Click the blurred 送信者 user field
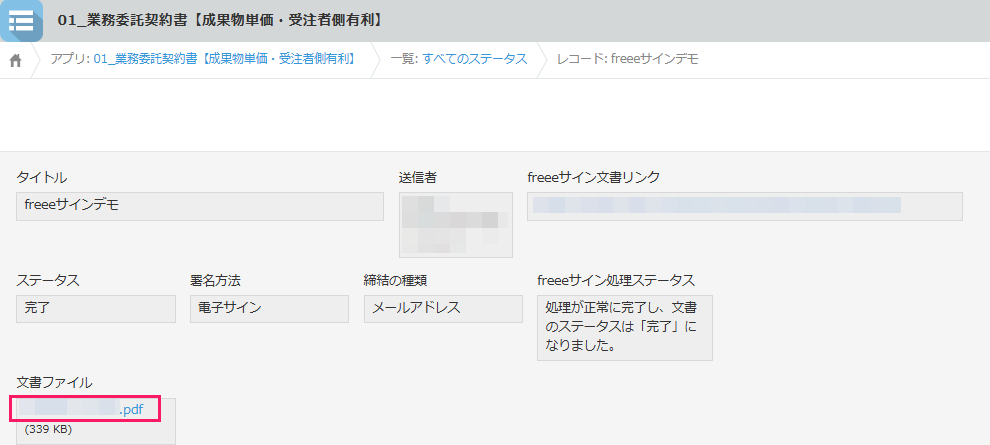The image size is (990, 445). [x=455, y=224]
